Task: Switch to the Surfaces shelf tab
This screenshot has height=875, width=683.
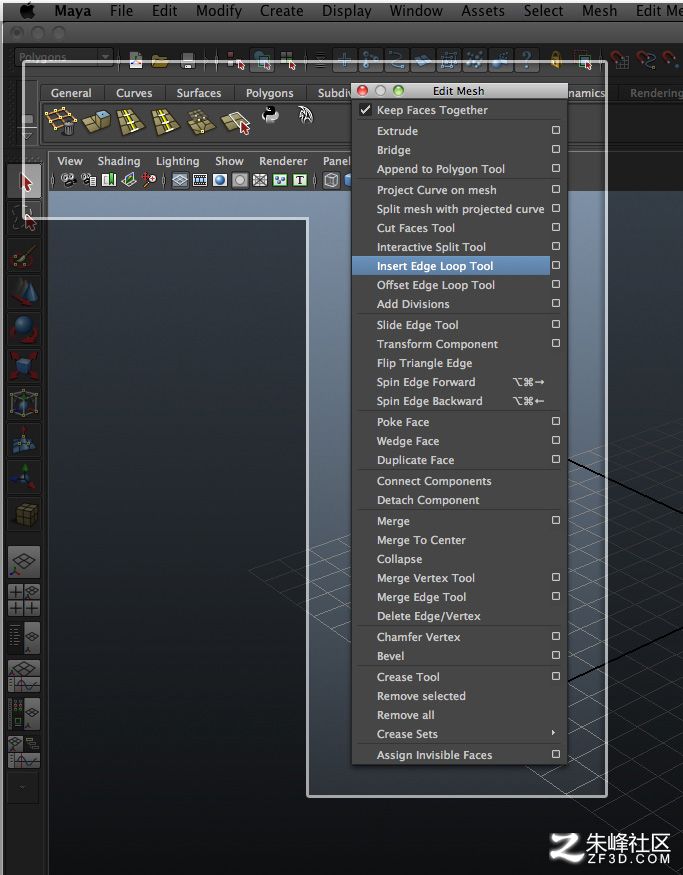Action: click(199, 93)
